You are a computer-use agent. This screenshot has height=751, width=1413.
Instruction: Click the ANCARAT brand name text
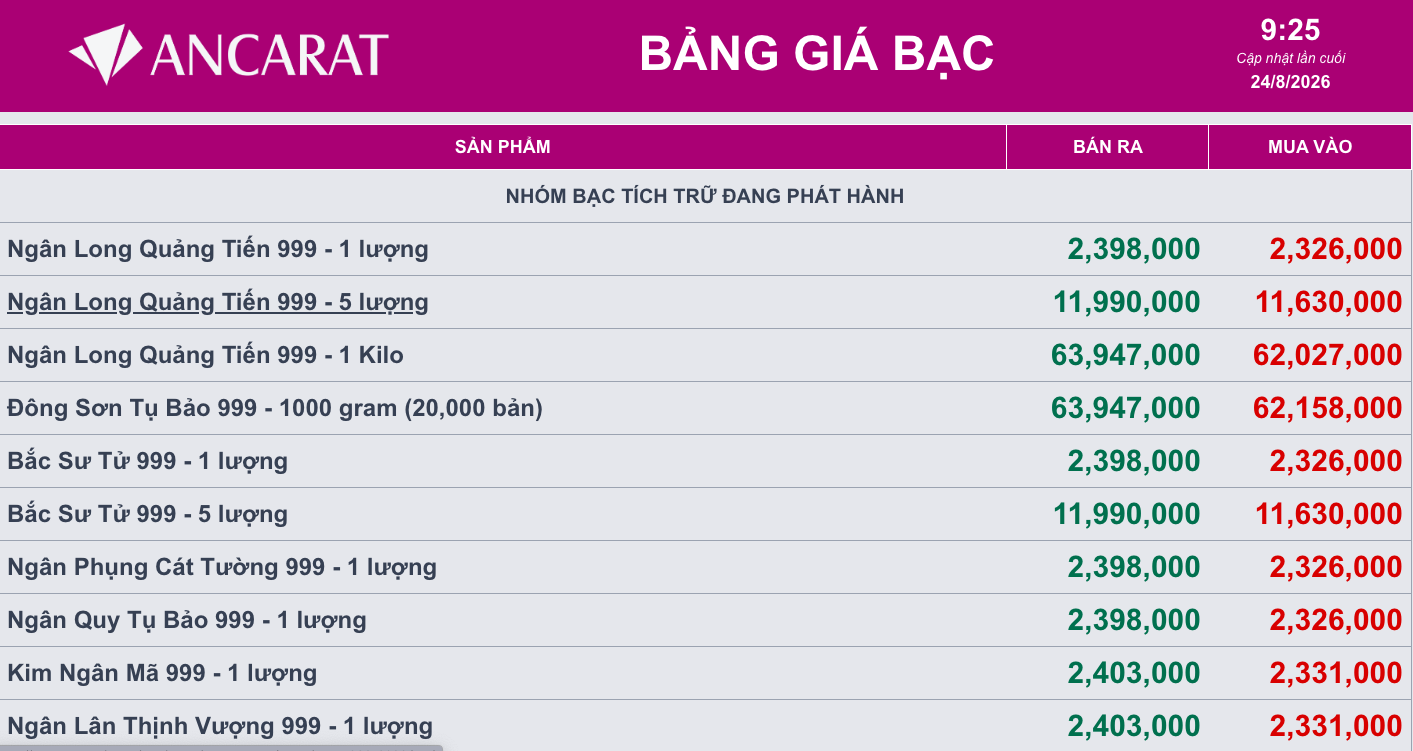[269, 55]
